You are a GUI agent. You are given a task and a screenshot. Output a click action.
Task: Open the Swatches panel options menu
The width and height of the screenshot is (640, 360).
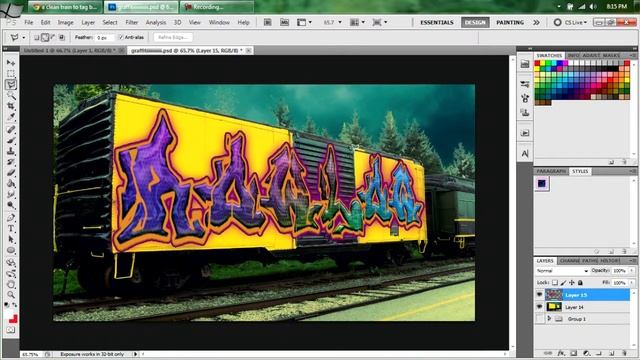pyautogui.click(x=633, y=55)
